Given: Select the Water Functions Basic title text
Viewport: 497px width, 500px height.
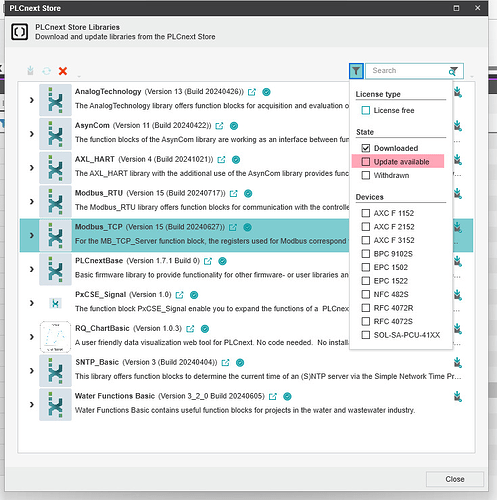Looking at the screenshot, I should tap(115, 396).
